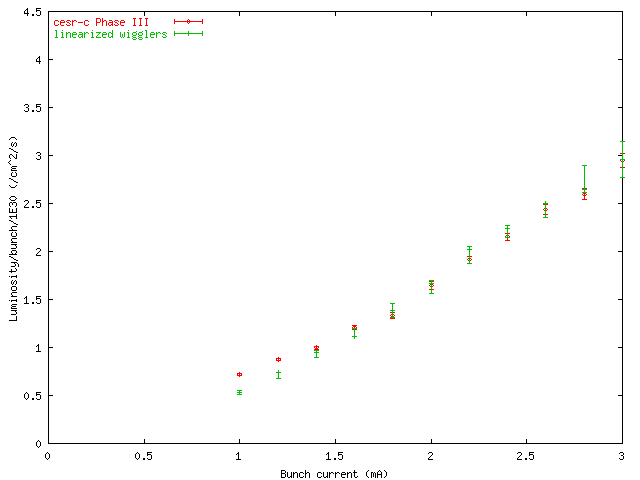The image size is (640, 480).
Task: Pick the data point cluster at 2.6 mA
Action: click(546, 210)
